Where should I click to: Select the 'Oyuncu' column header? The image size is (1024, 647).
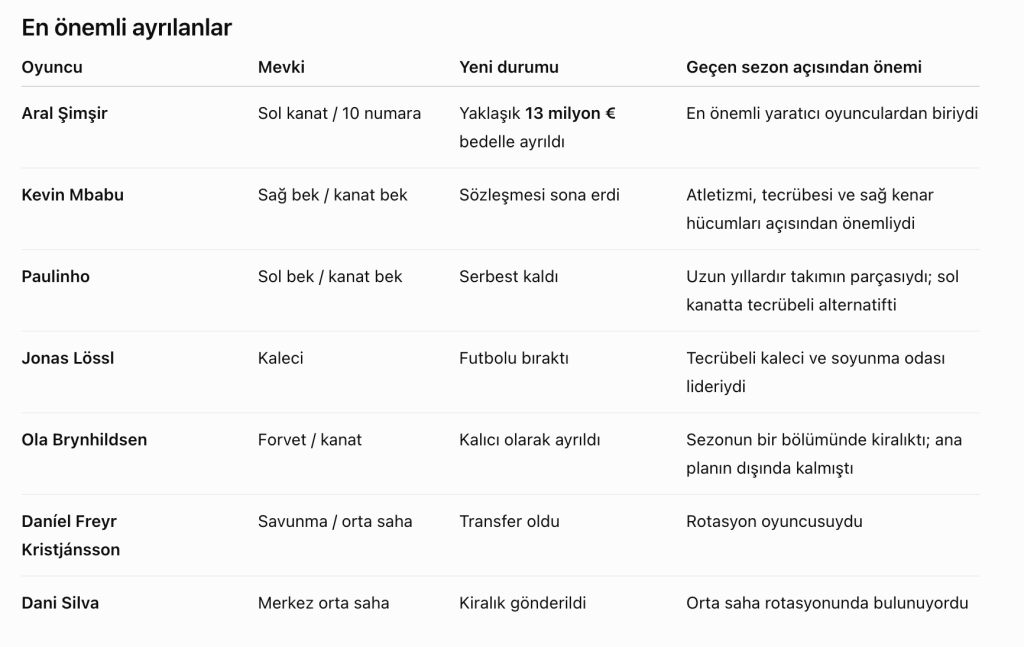[52, 67]
